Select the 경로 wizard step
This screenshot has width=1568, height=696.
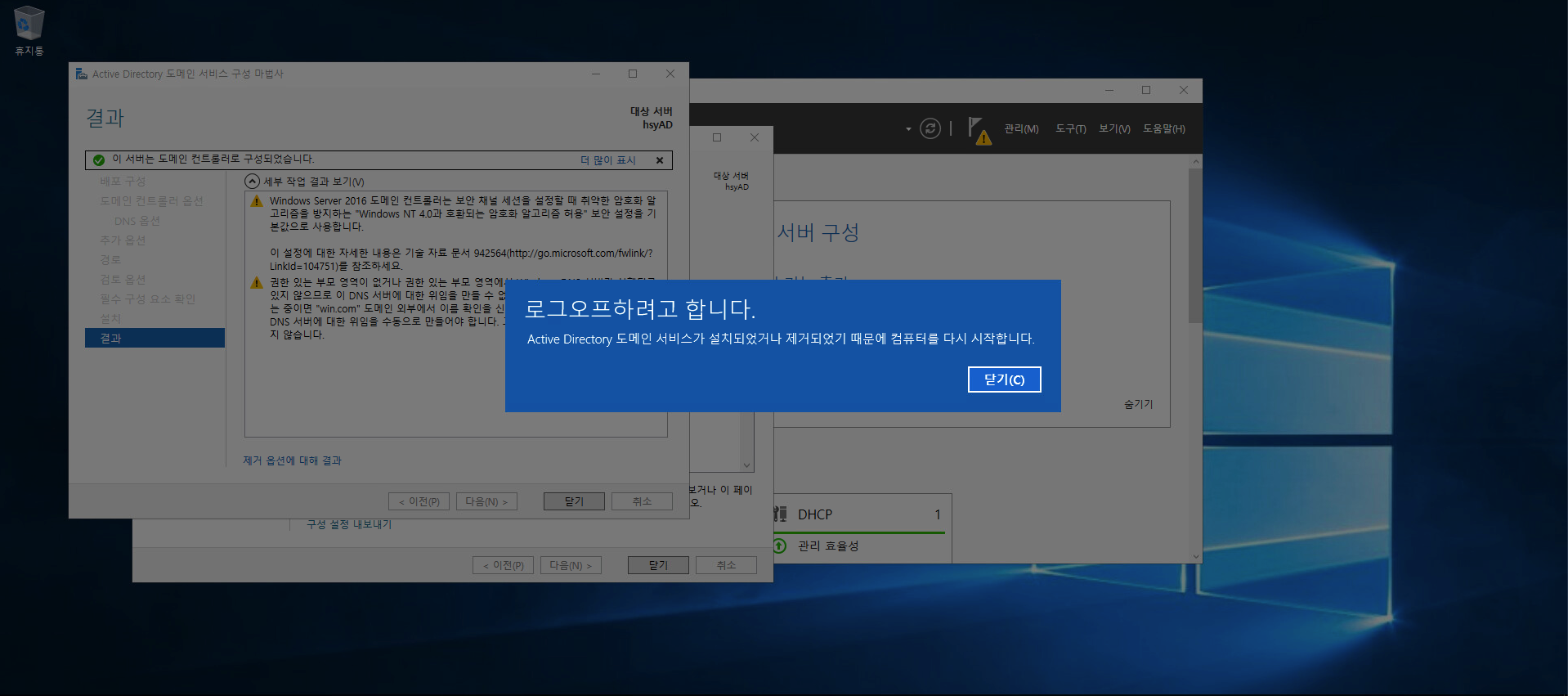110,260
